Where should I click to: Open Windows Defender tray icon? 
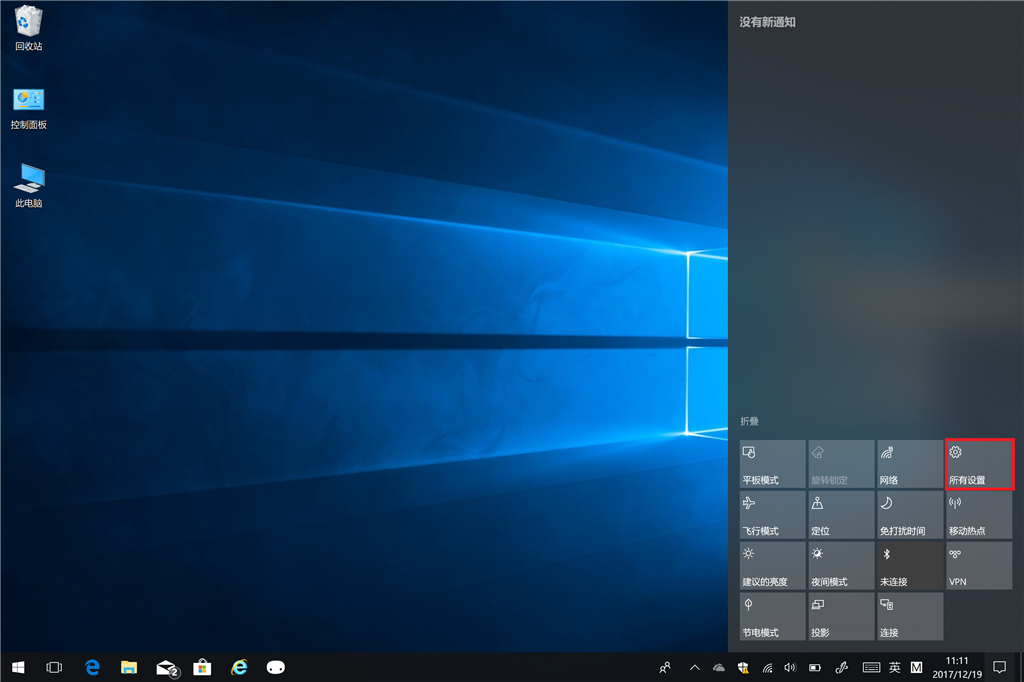coord(743,667)
